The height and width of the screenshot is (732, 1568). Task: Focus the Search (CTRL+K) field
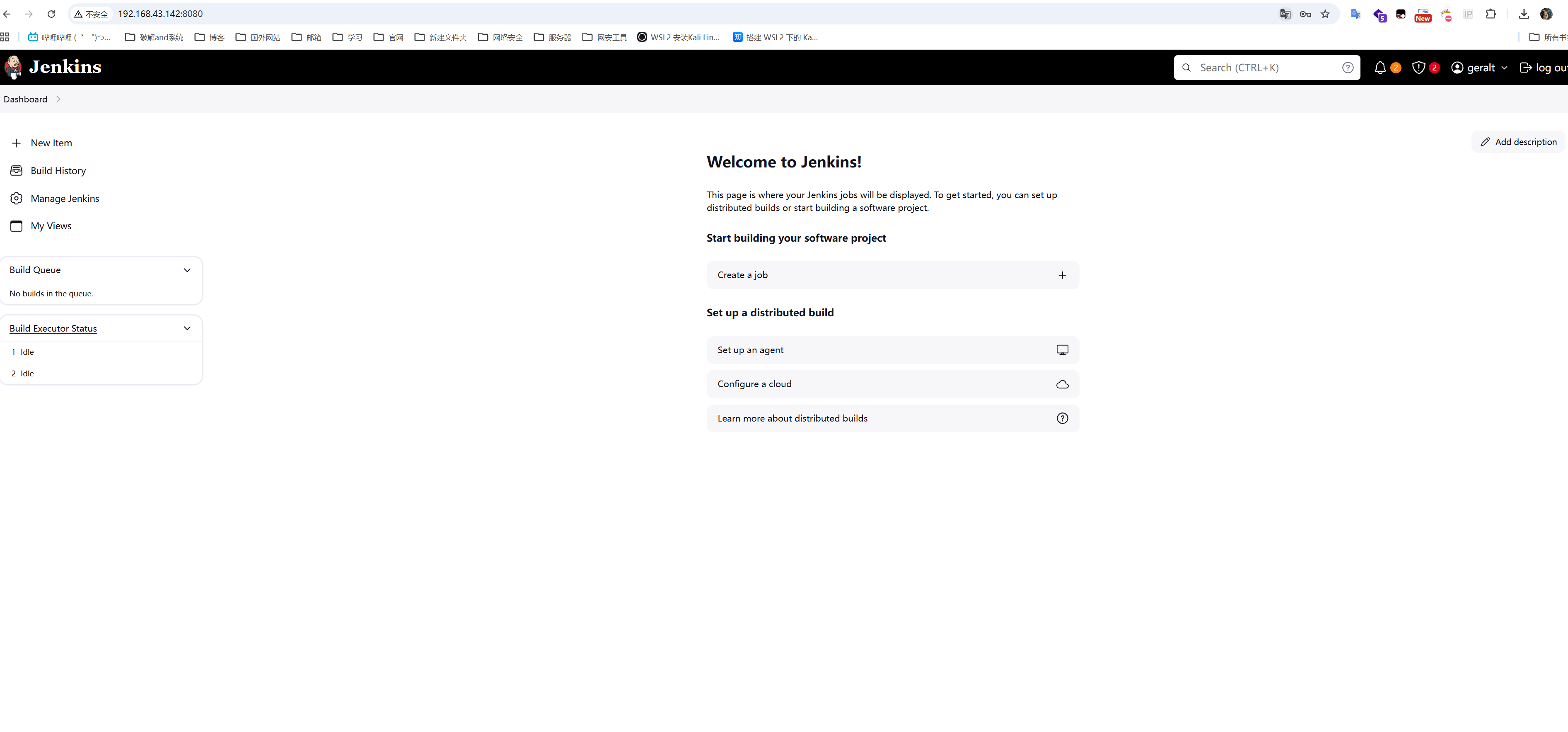[x=1267, y=68]
